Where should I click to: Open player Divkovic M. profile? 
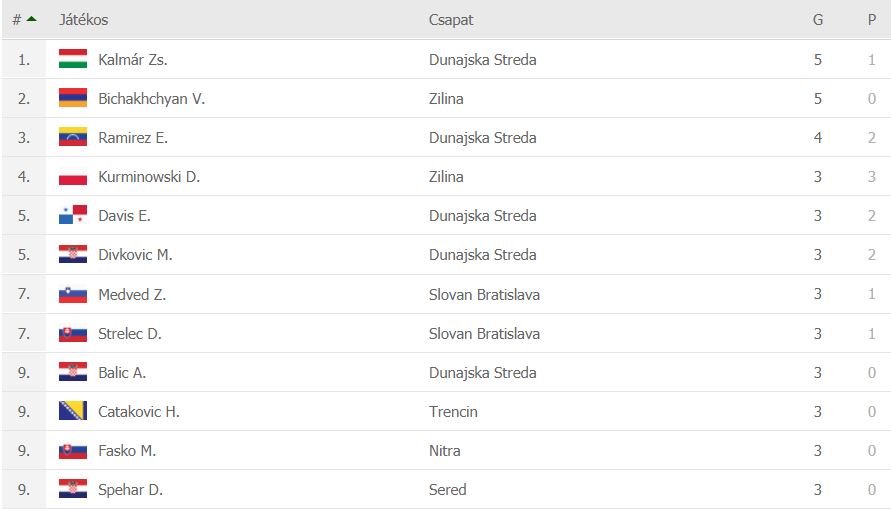[135, 254]
